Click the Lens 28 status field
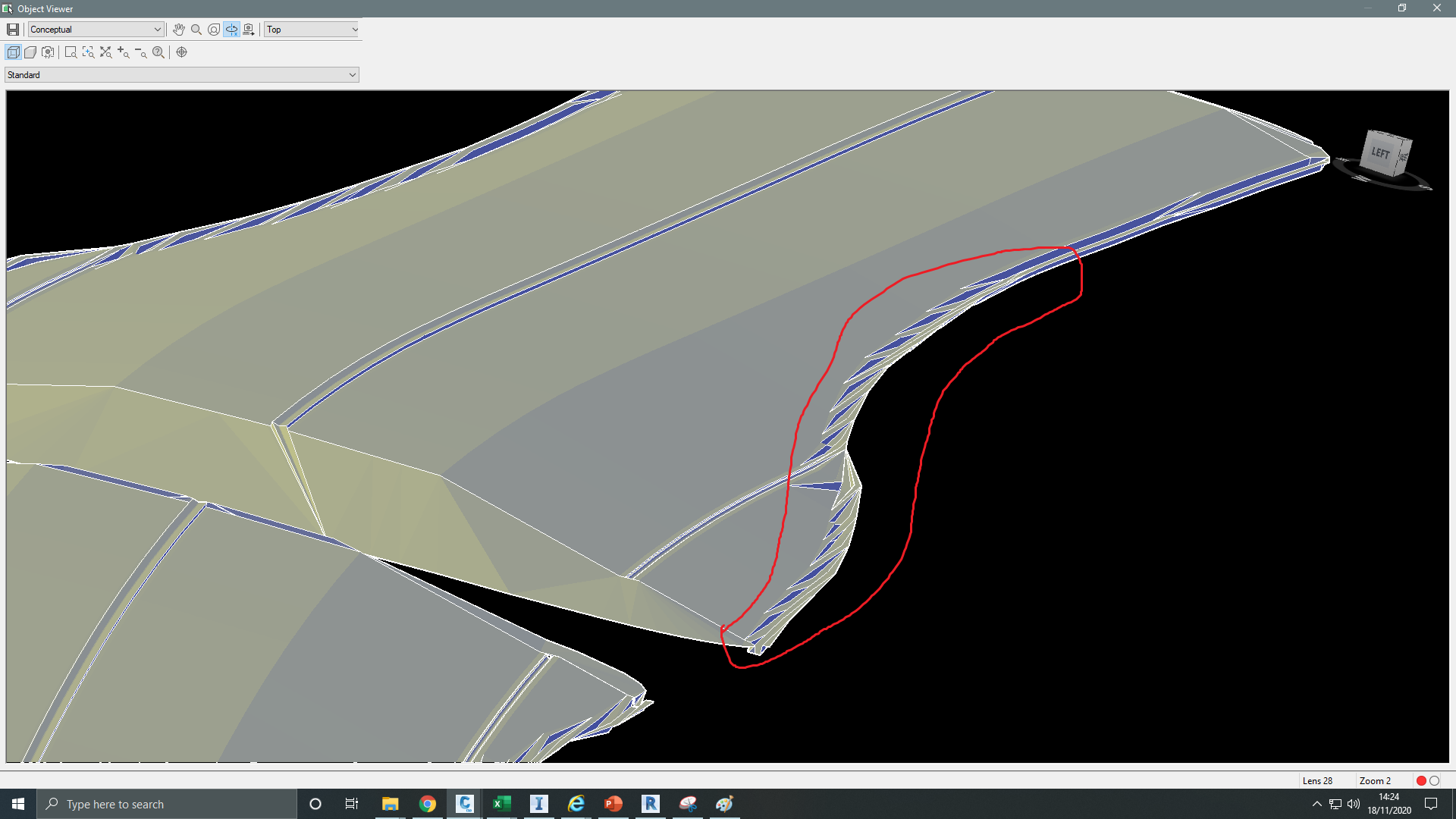Viewport: 1456px width, 819px height. [x=1318, y=780]
